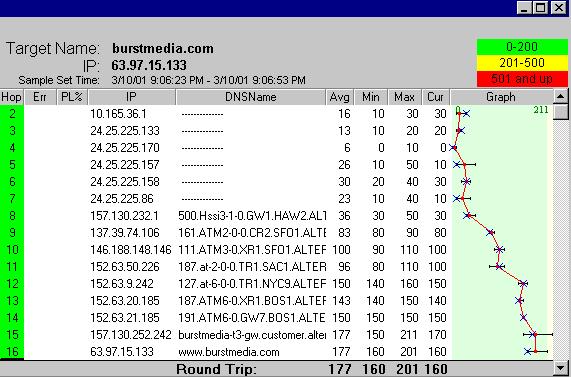Click the Hop column header
This screenshot has width=571, height=377.
tap(12, 97)
